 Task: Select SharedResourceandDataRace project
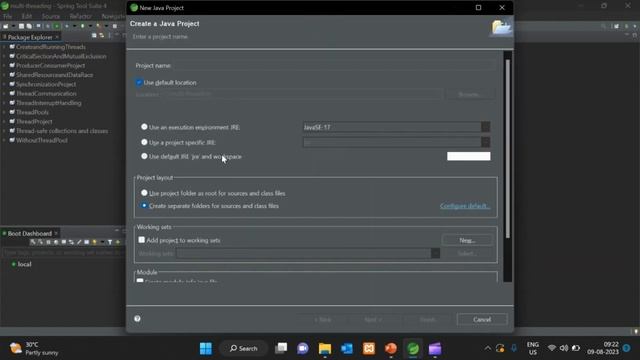coord(54,75)
